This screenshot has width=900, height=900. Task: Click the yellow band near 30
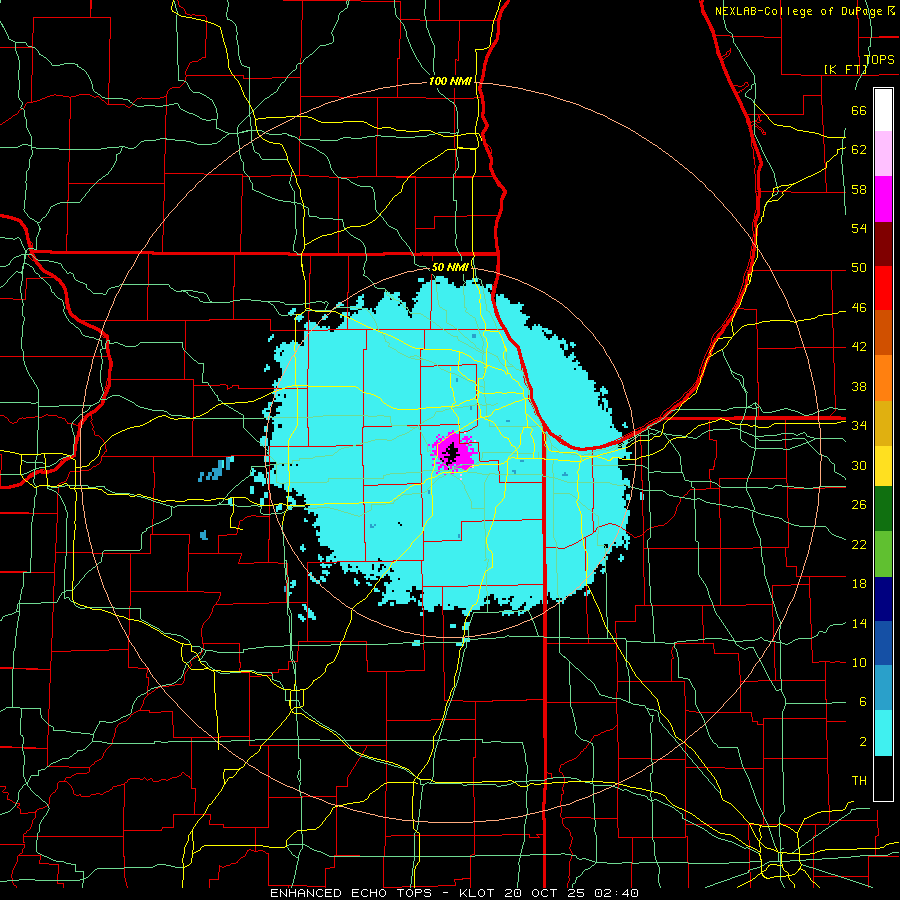point(883,465)
